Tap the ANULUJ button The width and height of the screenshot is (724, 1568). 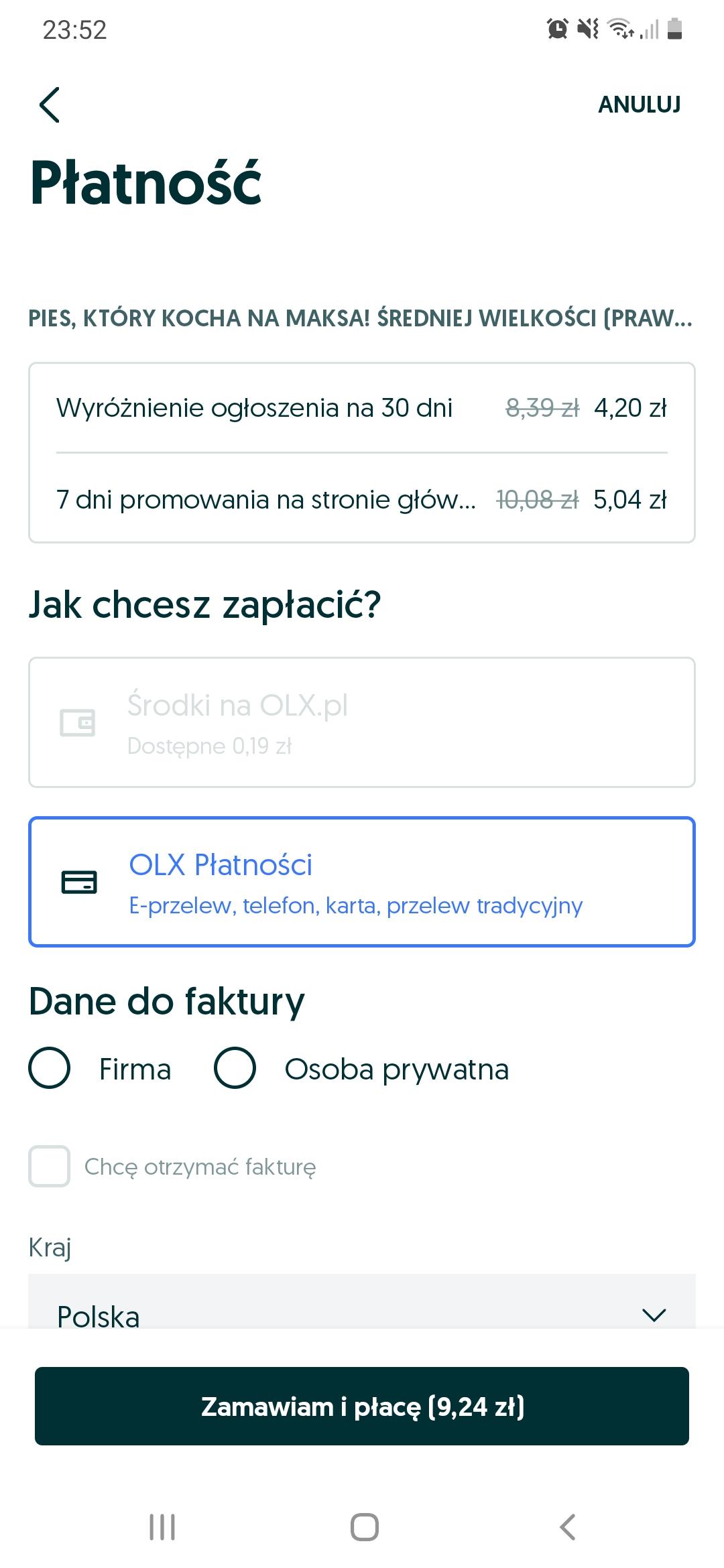(639, 105)
